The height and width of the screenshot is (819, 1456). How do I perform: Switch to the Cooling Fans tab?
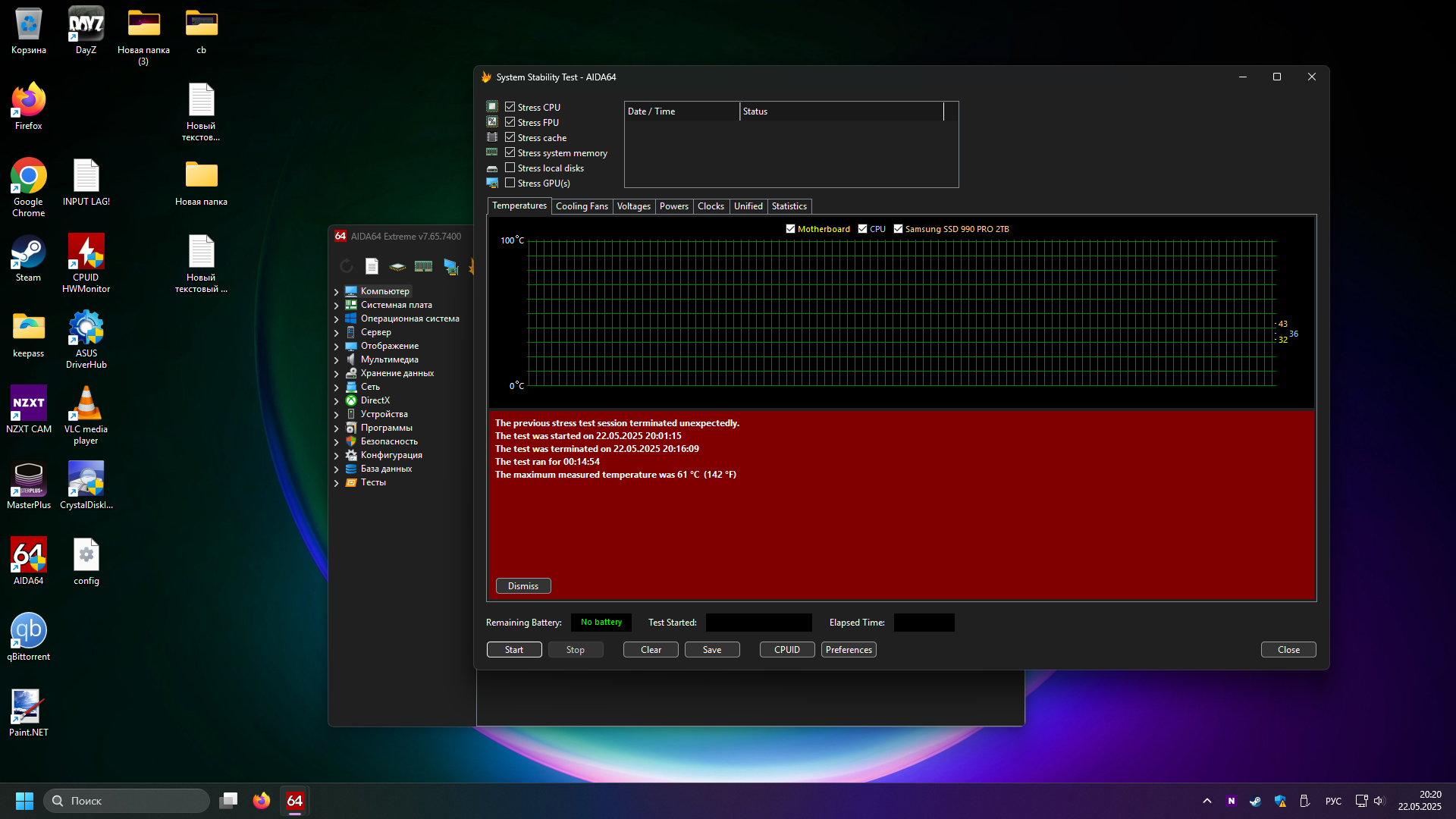[x=582, y=206]
